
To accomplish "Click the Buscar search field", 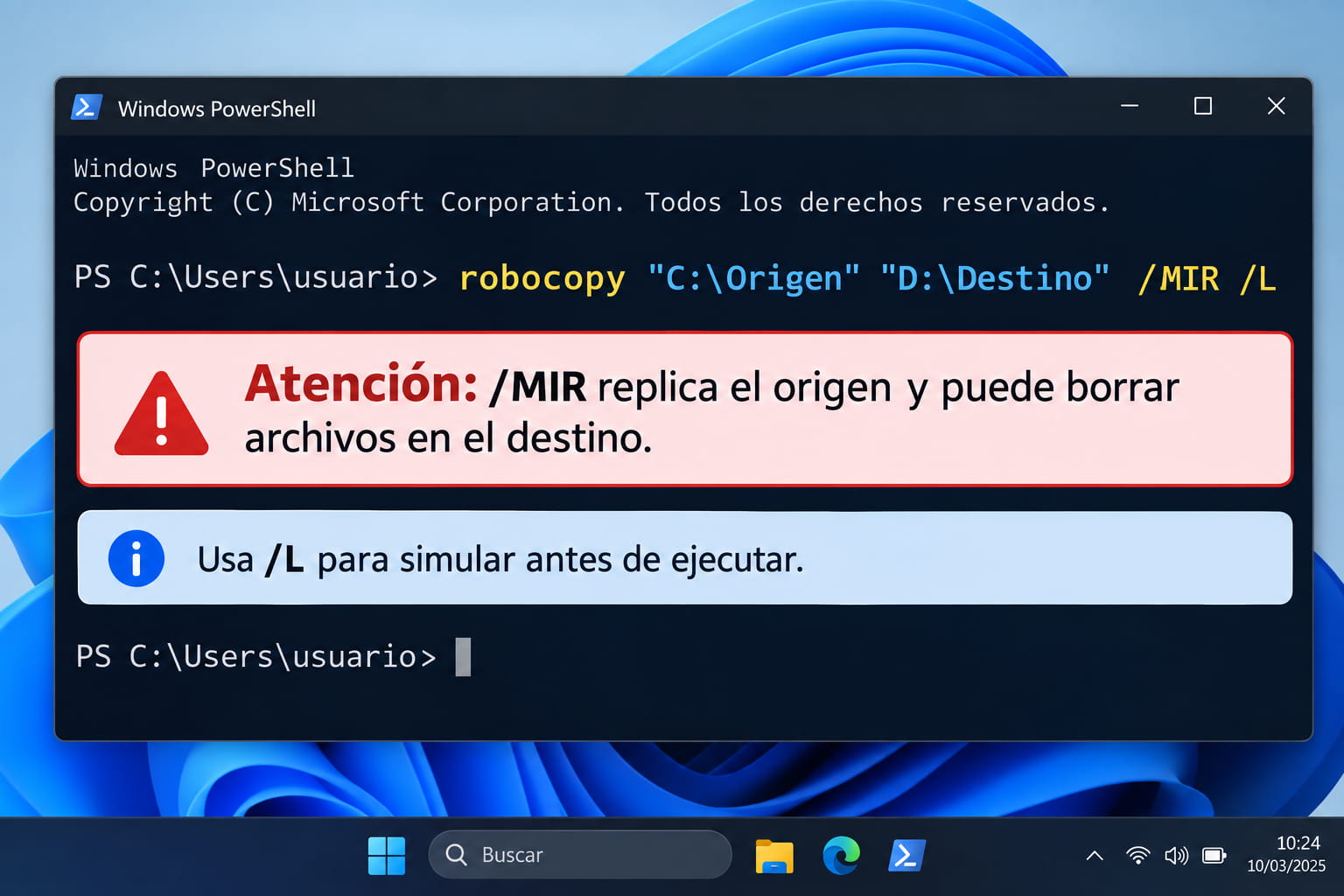I will click(x=580, y=854).
